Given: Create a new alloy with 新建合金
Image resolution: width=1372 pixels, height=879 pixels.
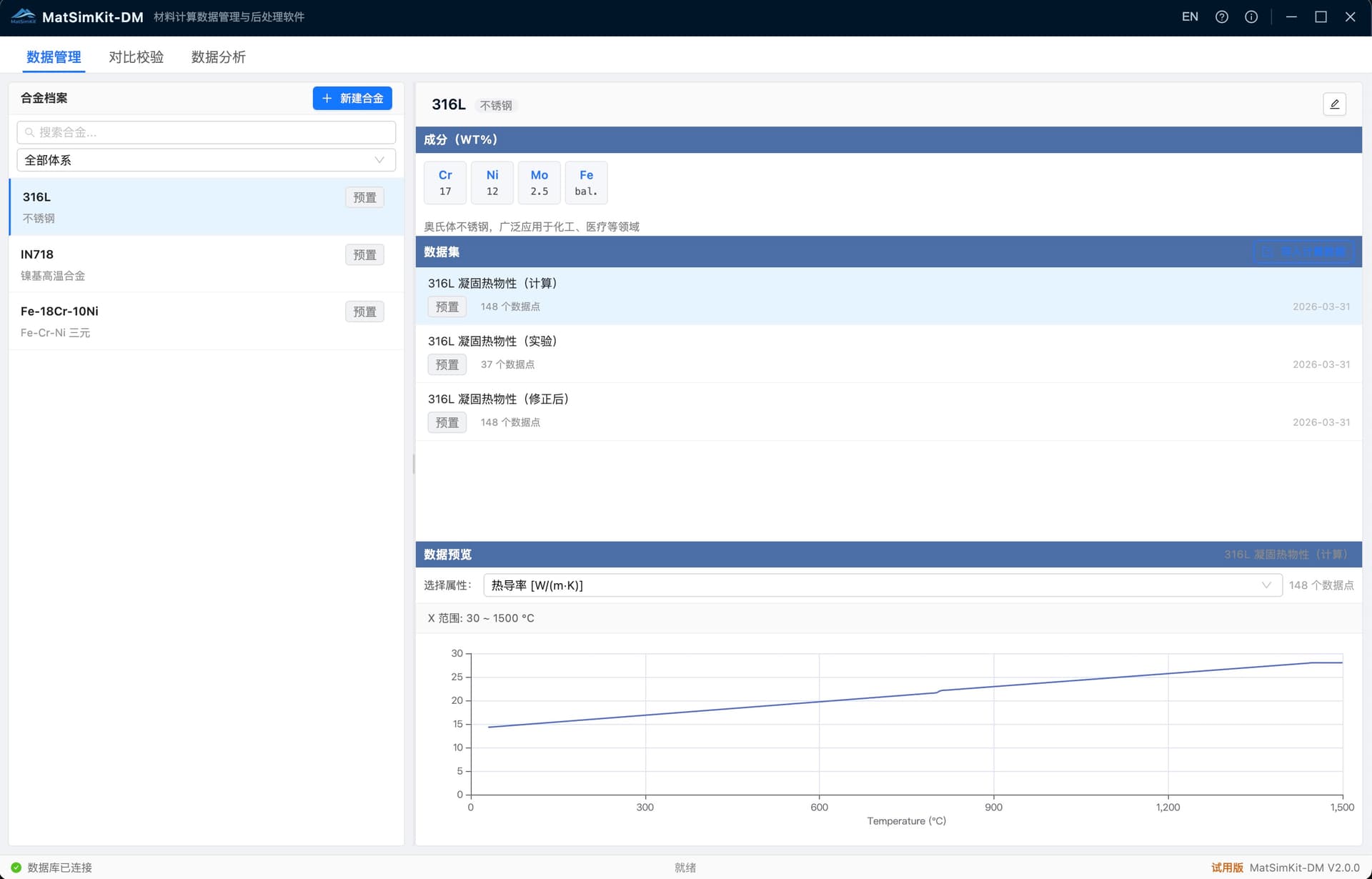Looking at the screenshot, I should point(352,98).
